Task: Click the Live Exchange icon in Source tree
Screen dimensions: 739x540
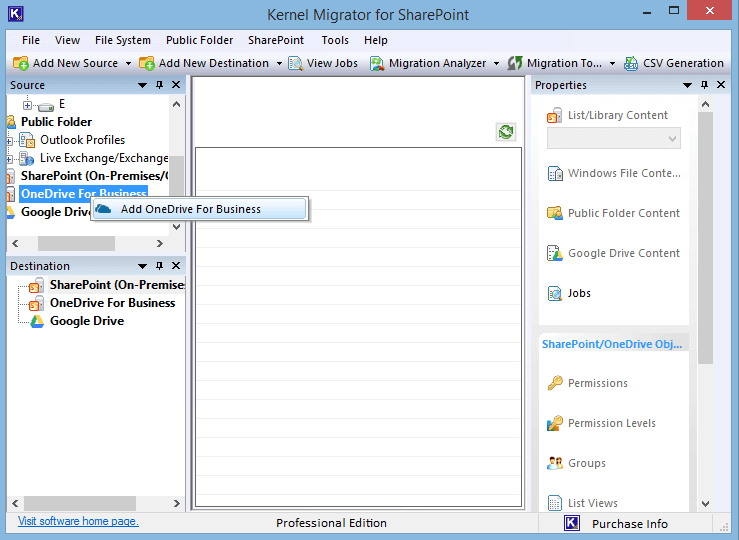Action: coord(27,158)
